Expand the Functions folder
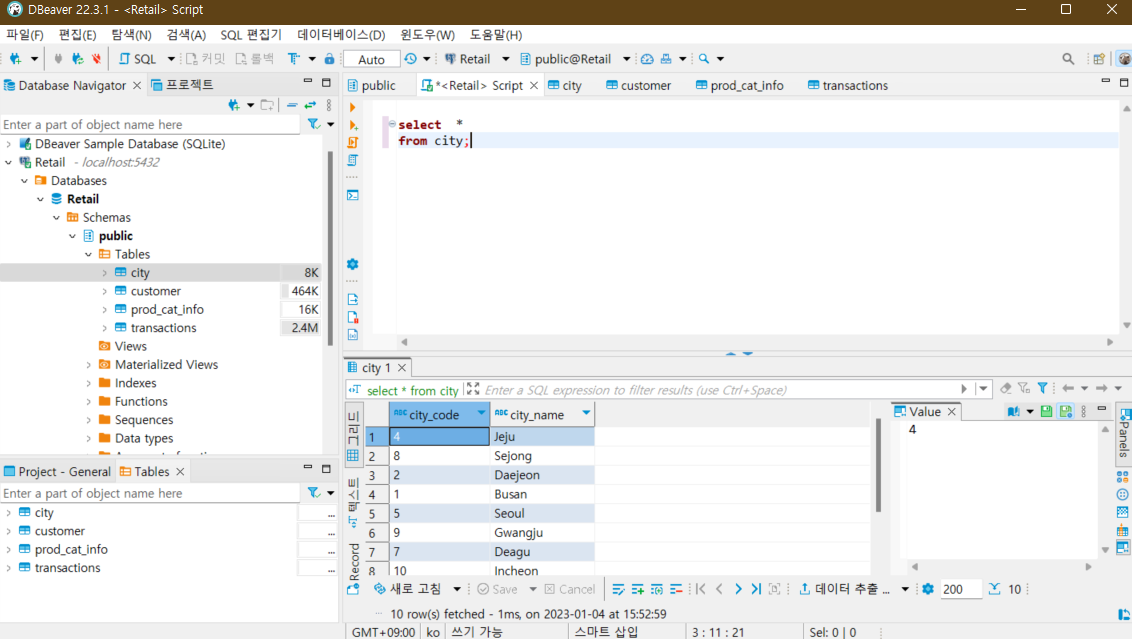Viewport: 1132px width, 639px height. (89, 401)
